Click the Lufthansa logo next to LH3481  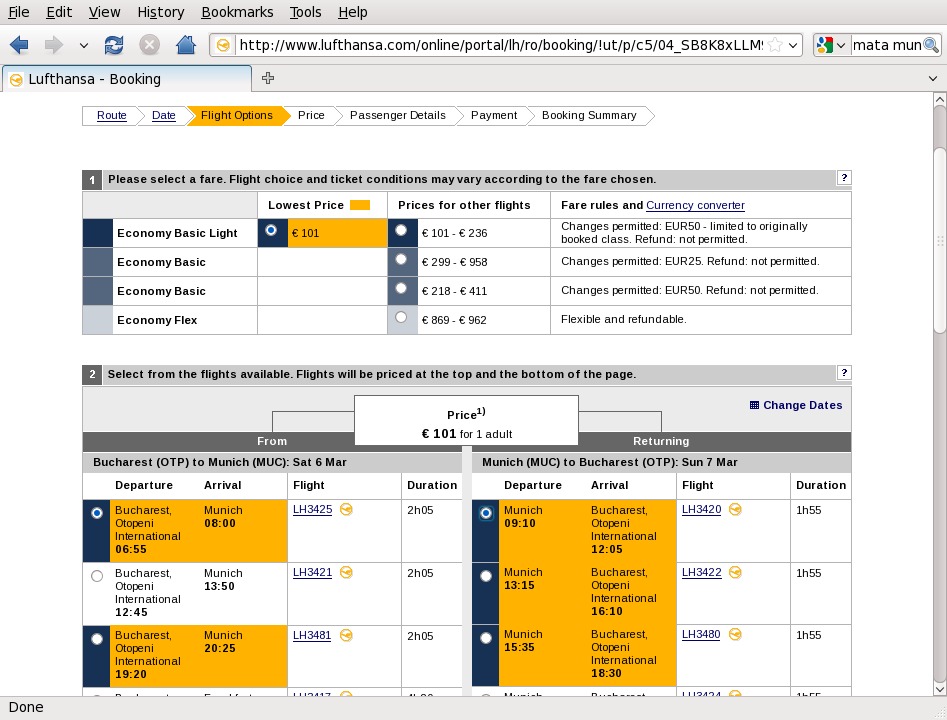click(346, 635)
